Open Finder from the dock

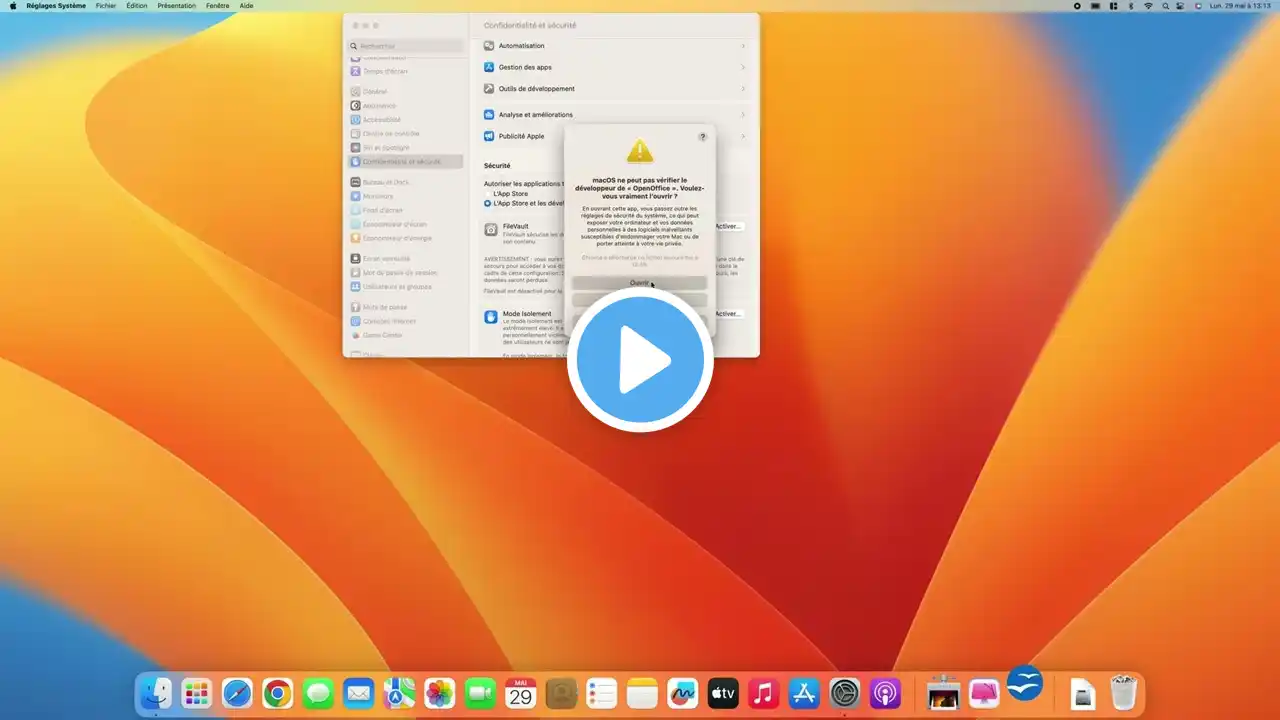[155, 692]
